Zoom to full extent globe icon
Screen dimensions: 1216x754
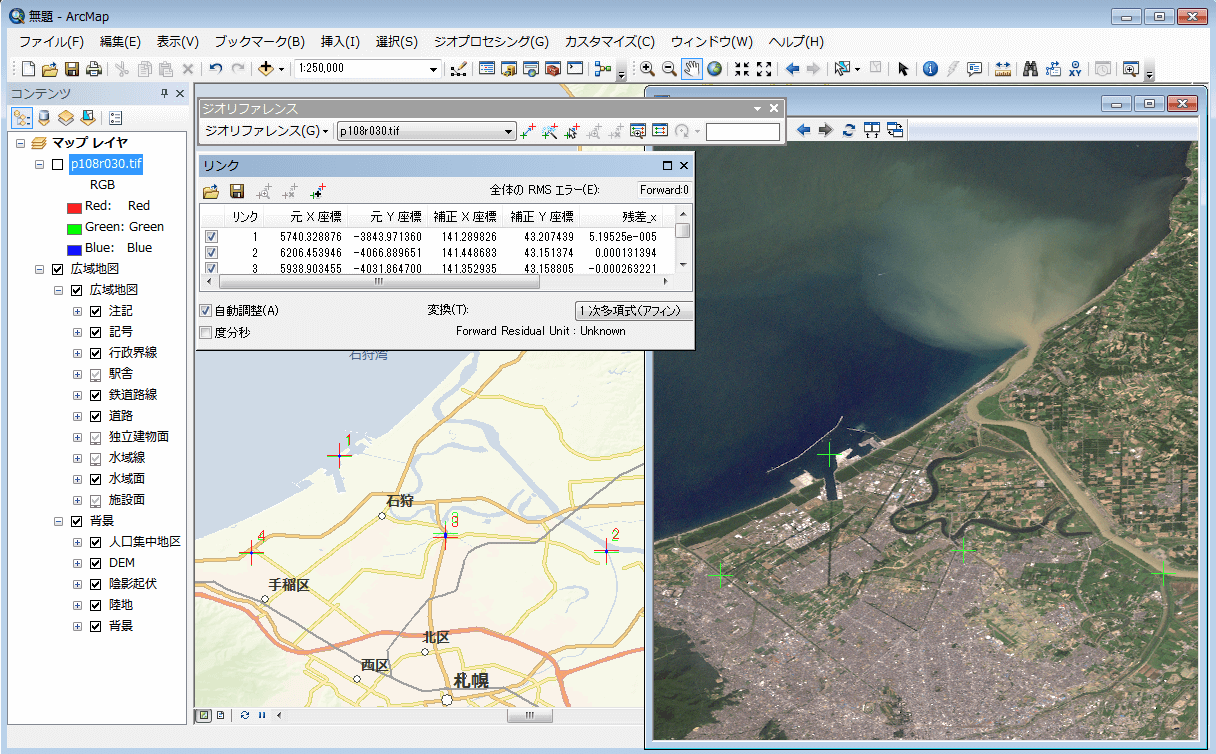[x=714, y=69]
